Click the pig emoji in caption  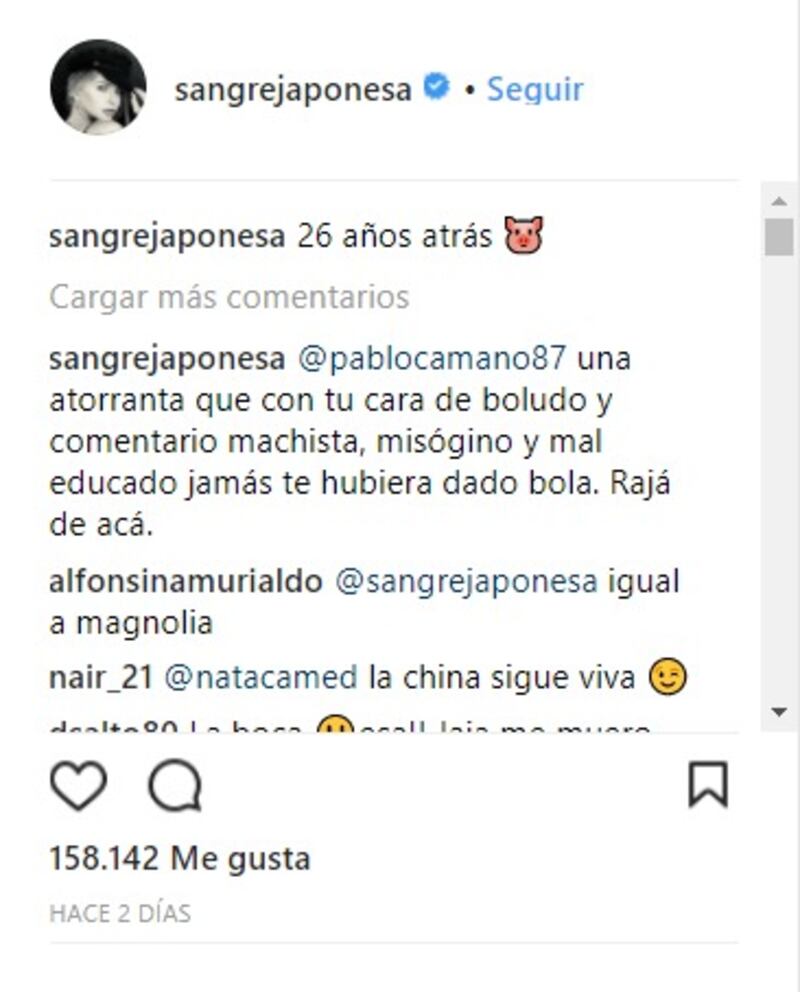click(524, 235)
